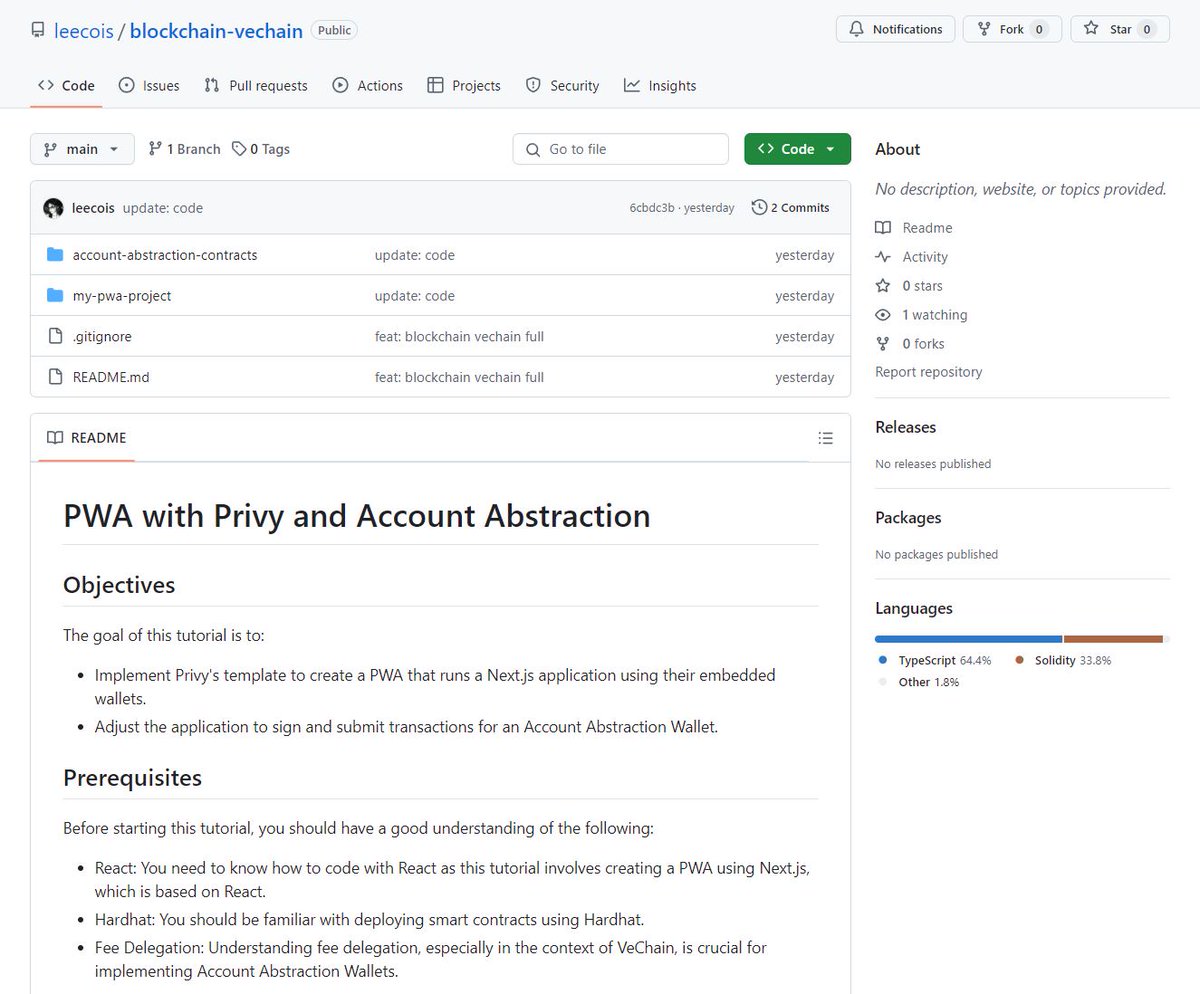This screenshot has width=1200, height=994.
Task: Open the README.md file
Action: tap(111, 378)
